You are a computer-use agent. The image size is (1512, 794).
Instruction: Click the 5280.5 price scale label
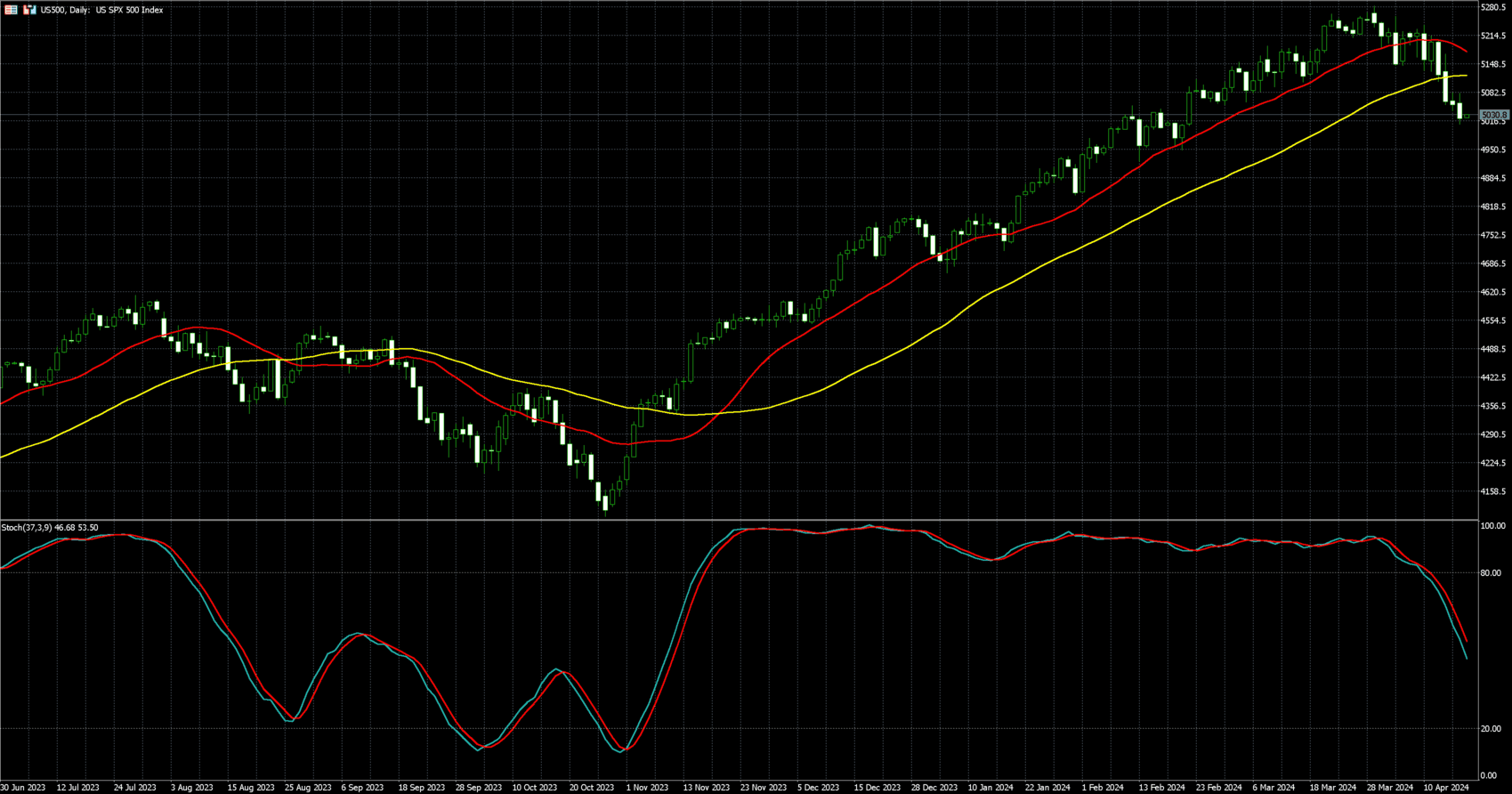click(x=1492, y=7)
